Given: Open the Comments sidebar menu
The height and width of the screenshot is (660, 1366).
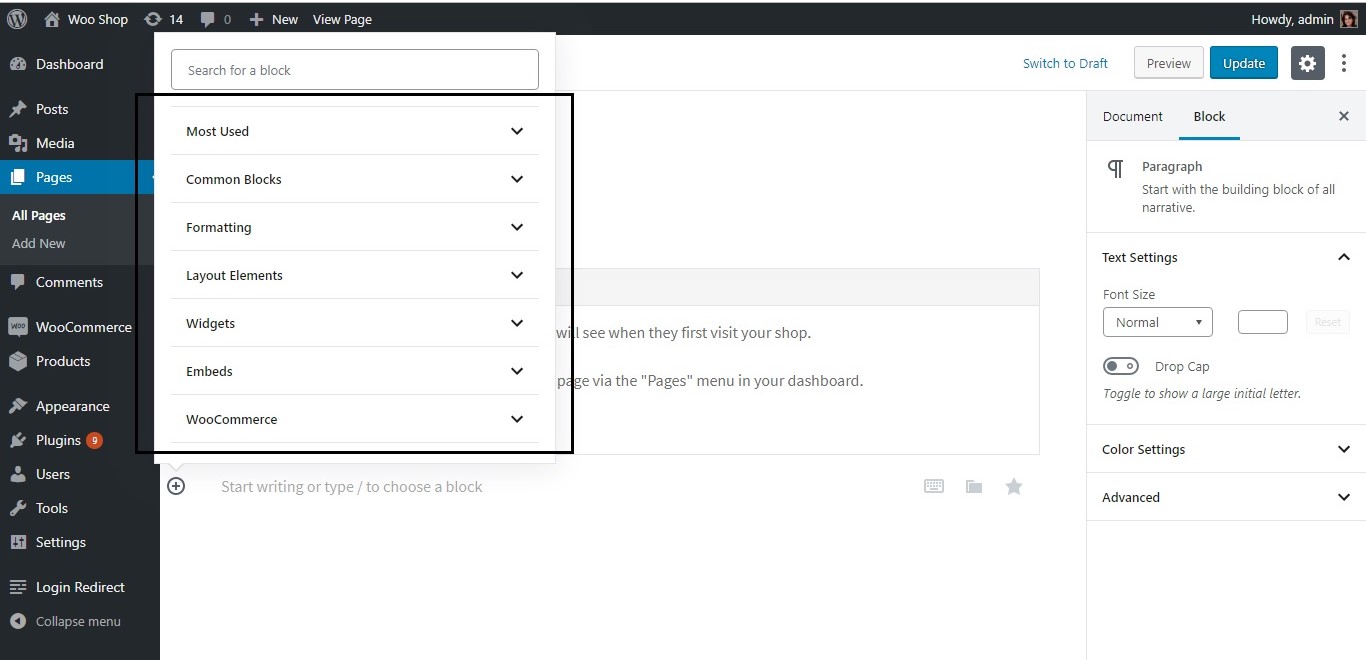Looking at the screenshot, I should 69,282.
